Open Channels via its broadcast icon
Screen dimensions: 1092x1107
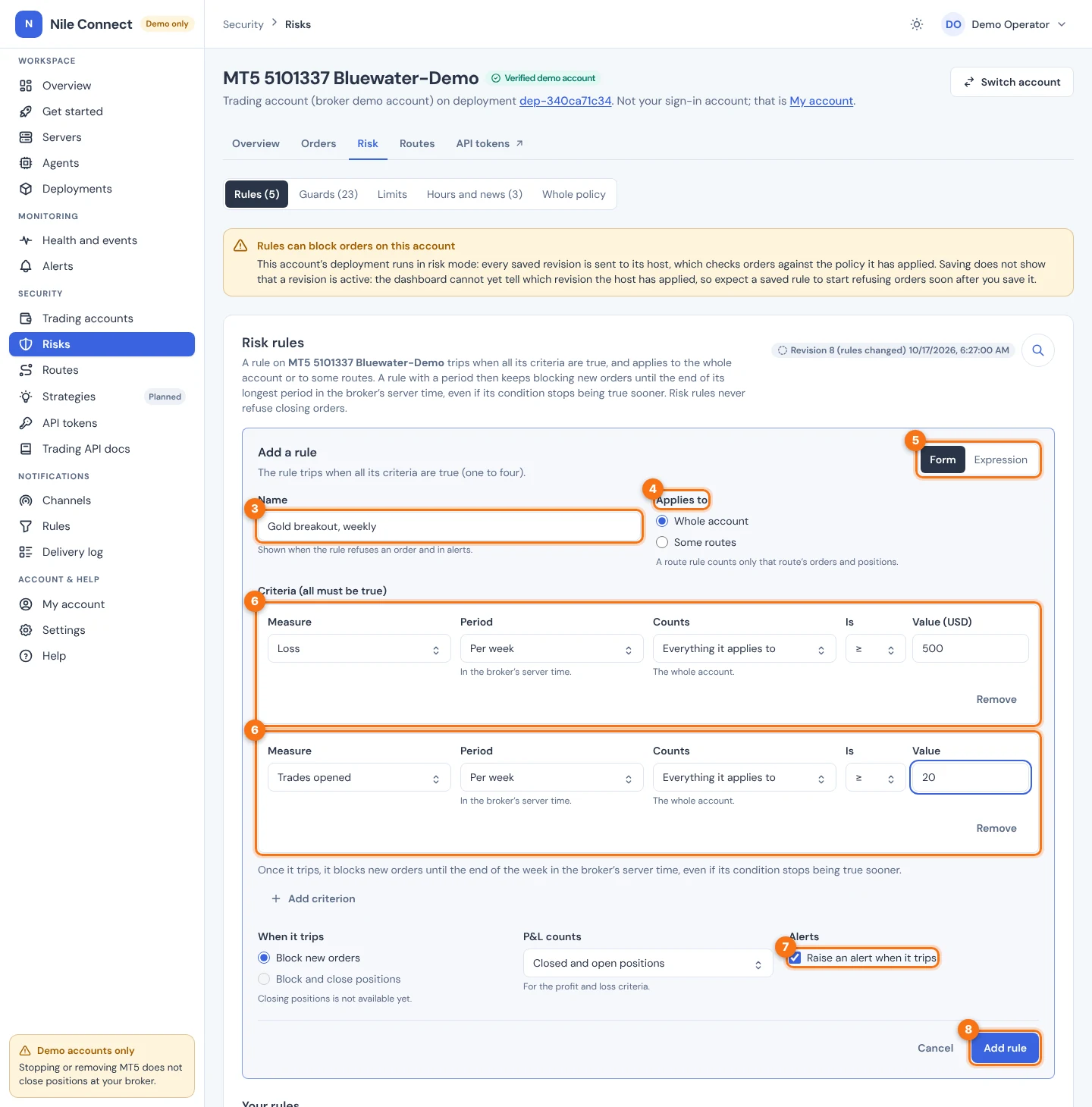click(x=26, y=500)
